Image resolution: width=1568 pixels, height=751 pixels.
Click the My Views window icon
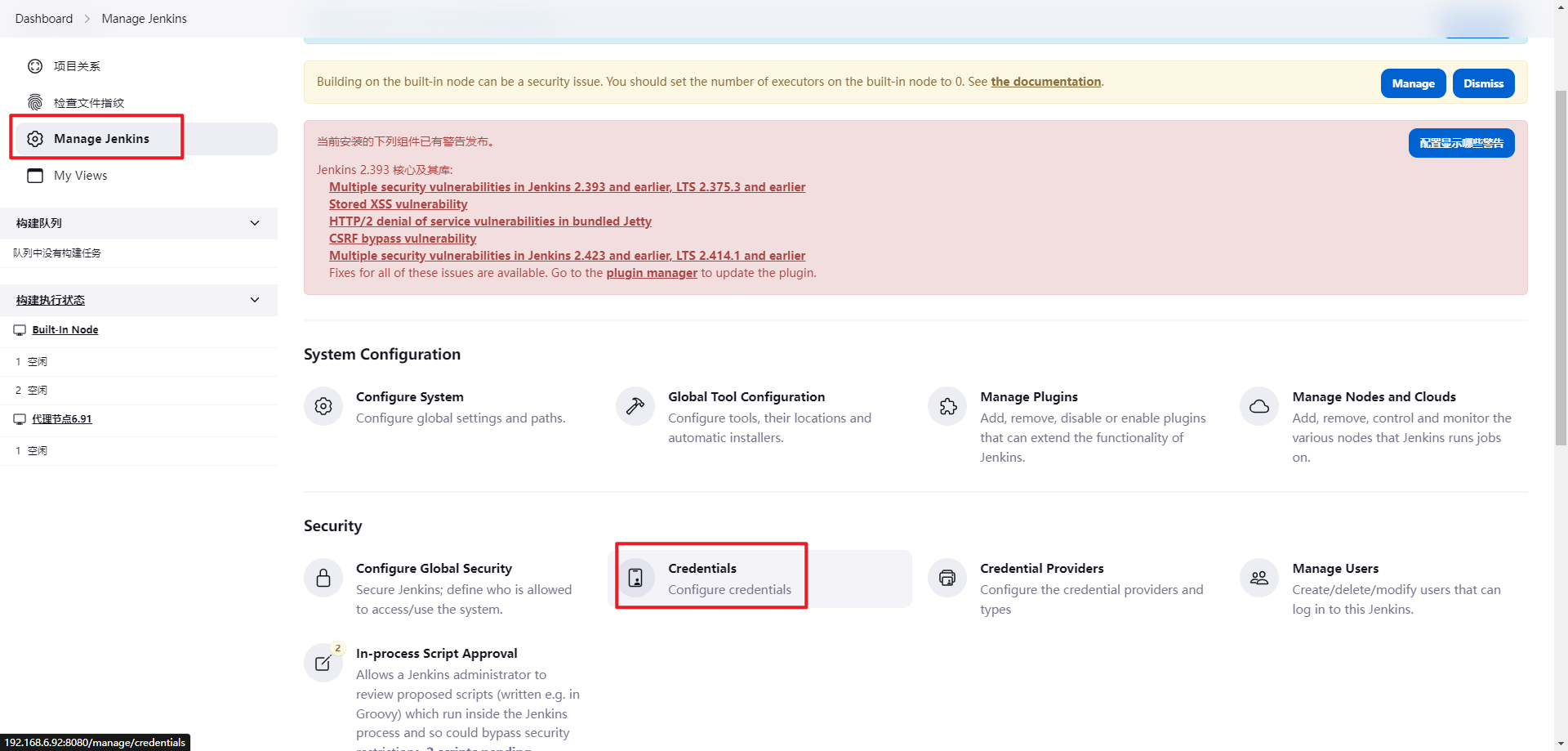click(x=35, y=176)
